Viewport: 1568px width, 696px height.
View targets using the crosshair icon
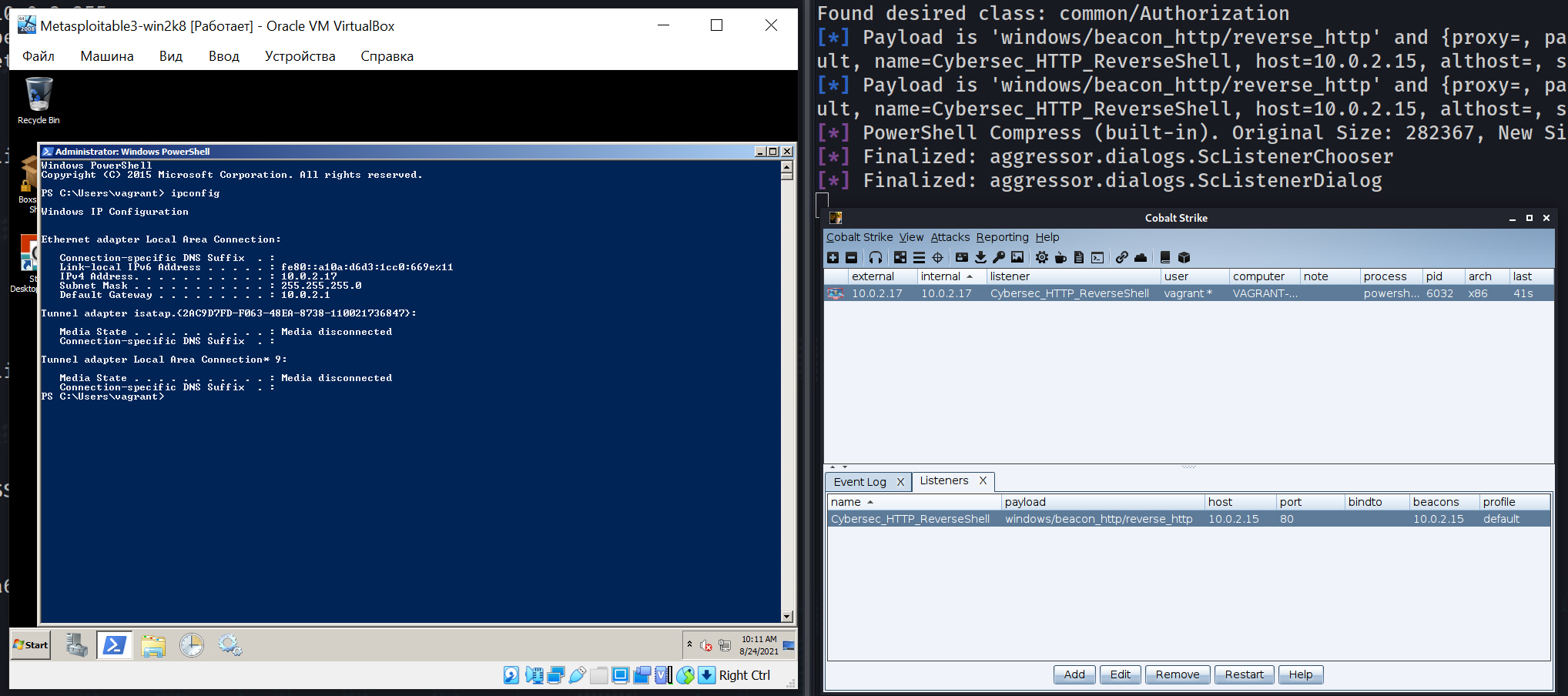(x=938, y=258)
